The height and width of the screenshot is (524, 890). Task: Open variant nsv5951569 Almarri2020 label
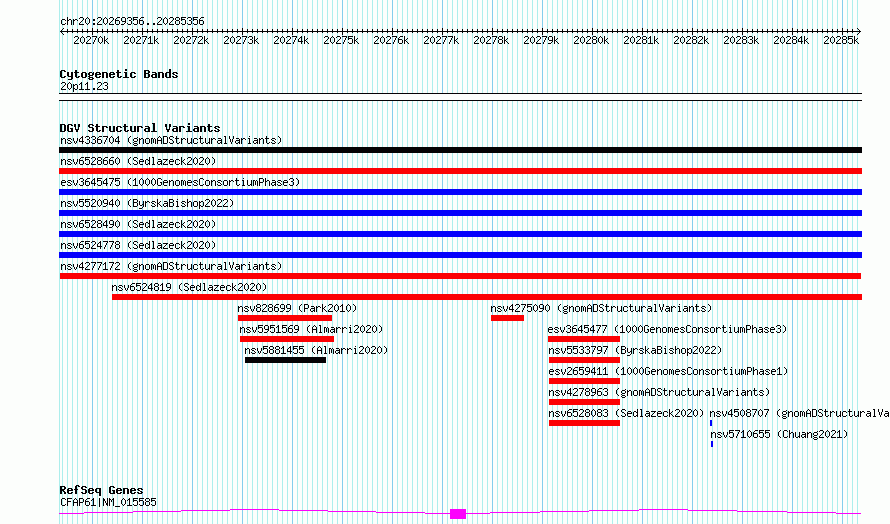[311, 329]
